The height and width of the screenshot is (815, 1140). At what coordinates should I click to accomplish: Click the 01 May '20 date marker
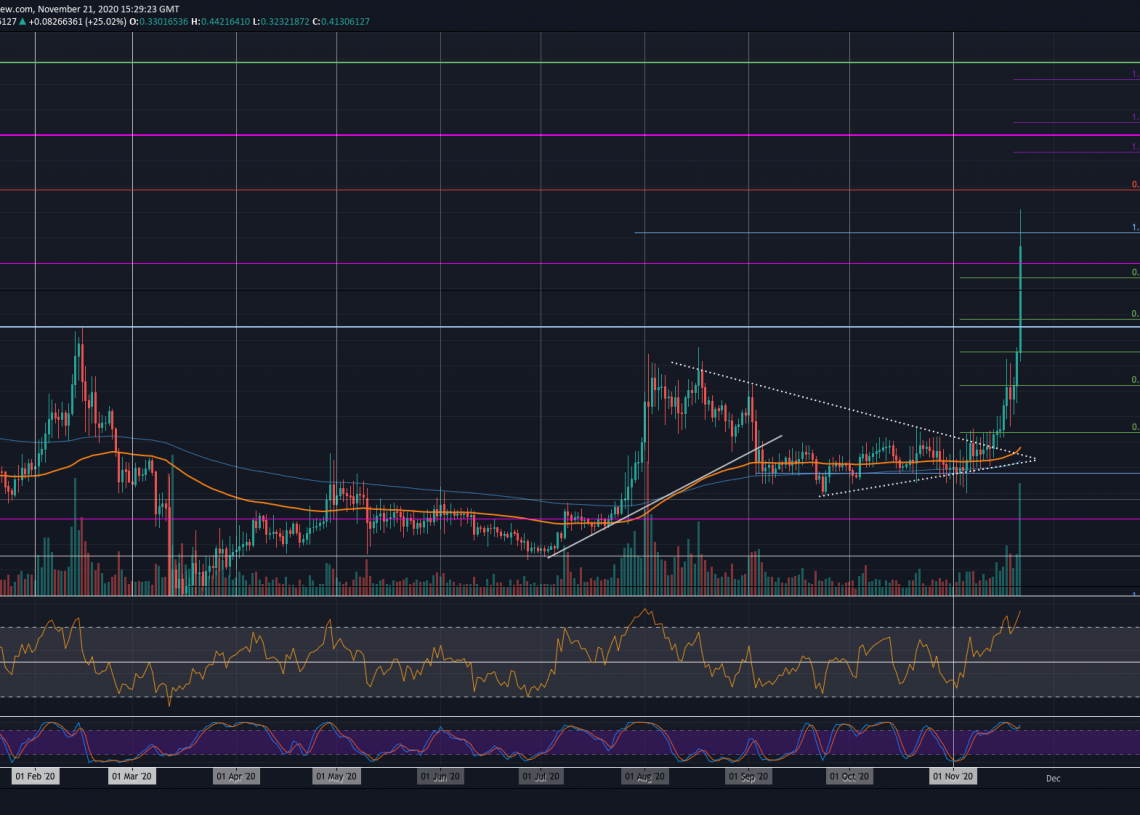click(336, 776)
